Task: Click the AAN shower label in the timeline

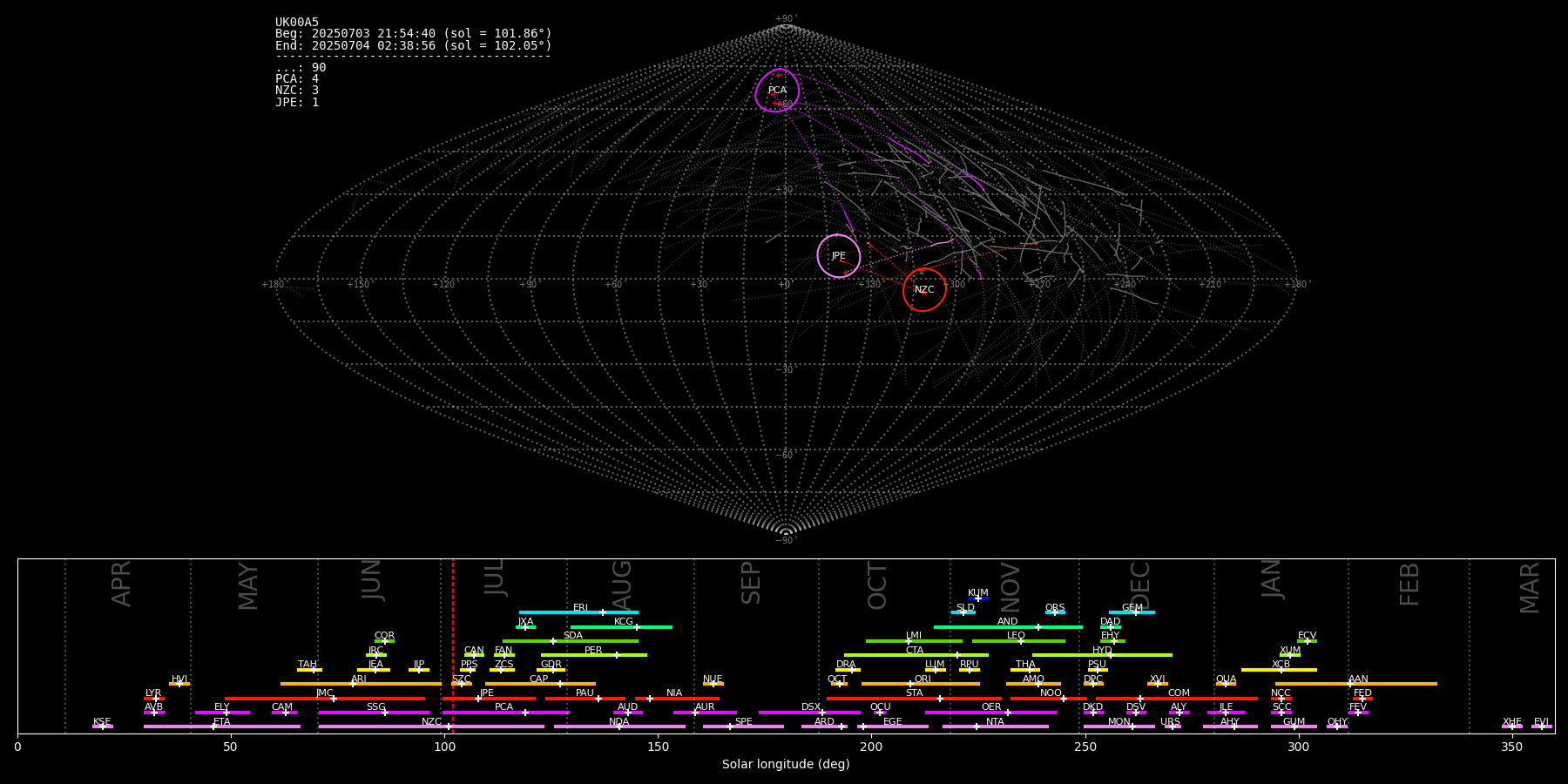Action: (1359, 679)
